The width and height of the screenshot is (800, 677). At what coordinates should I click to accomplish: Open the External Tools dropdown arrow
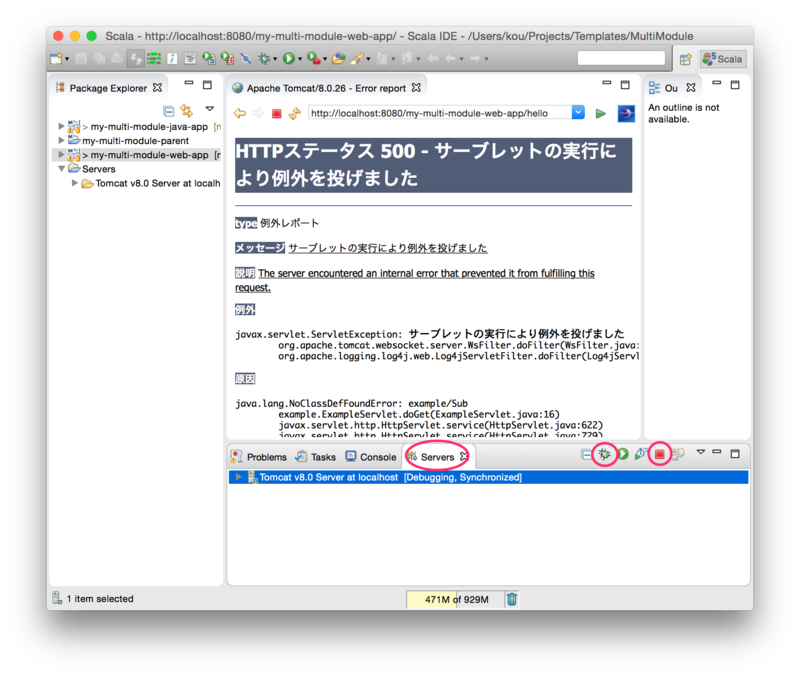click(x=325, y=59)
